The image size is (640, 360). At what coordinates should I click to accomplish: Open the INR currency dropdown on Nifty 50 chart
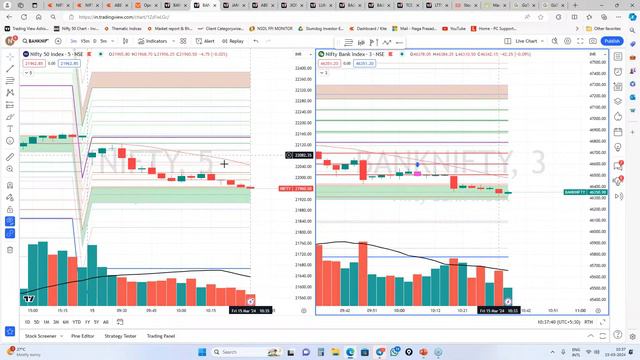point(303,54)
